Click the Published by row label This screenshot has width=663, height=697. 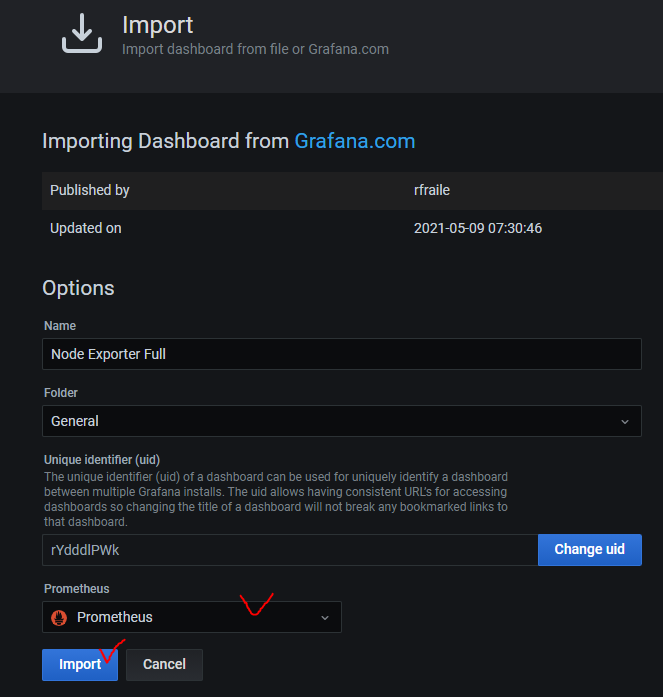90,190
